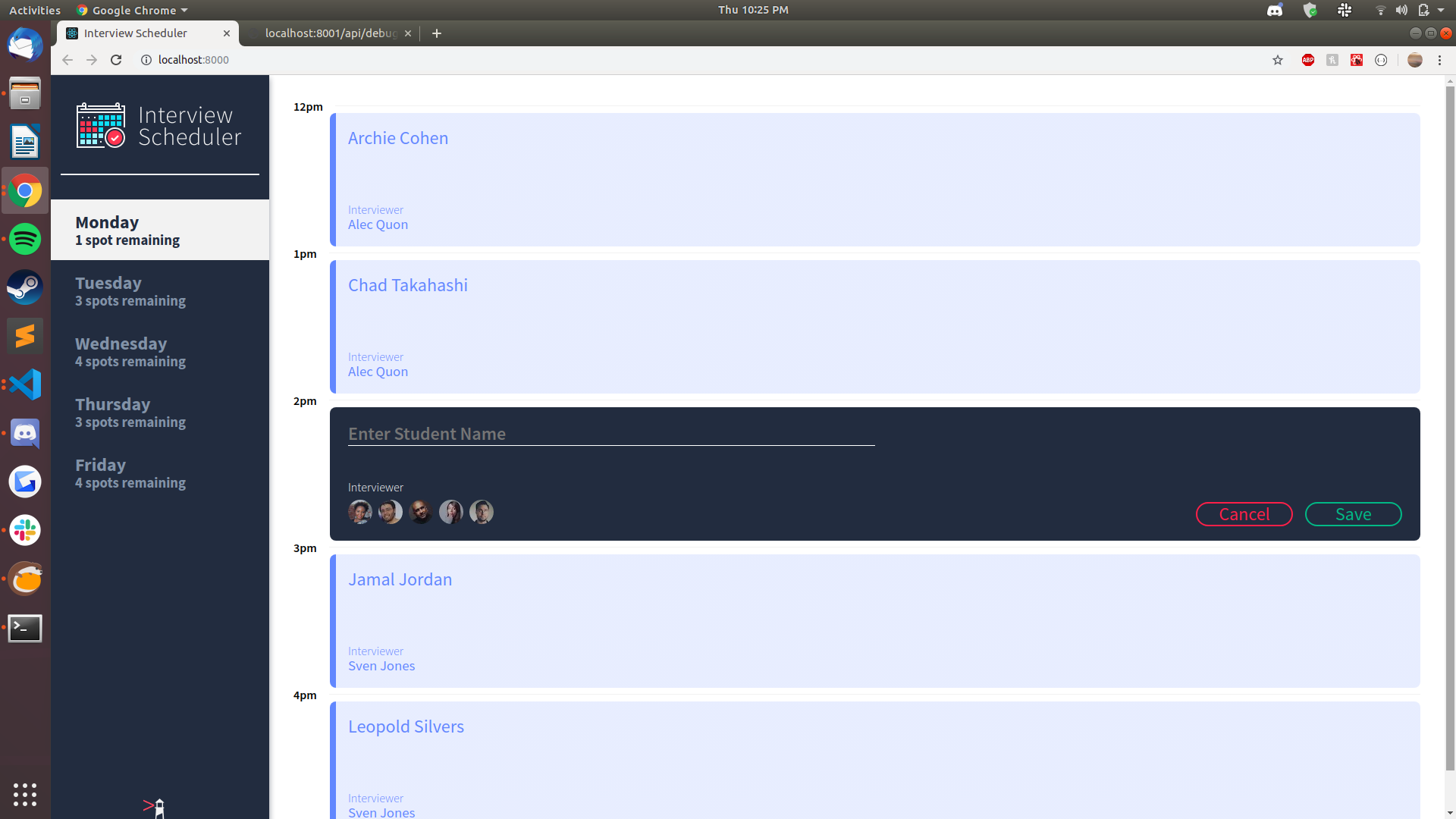Toggle second interviewer avatar selection
This screenshot has height=819, width=1456.
390,512
